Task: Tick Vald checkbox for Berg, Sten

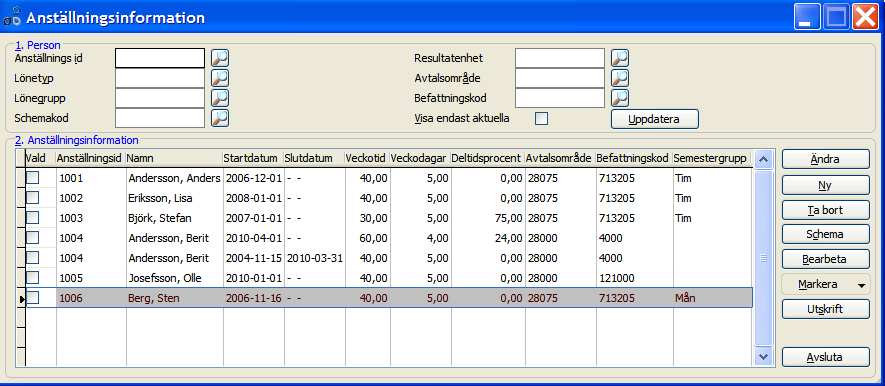Action: [x=33, y=297]
